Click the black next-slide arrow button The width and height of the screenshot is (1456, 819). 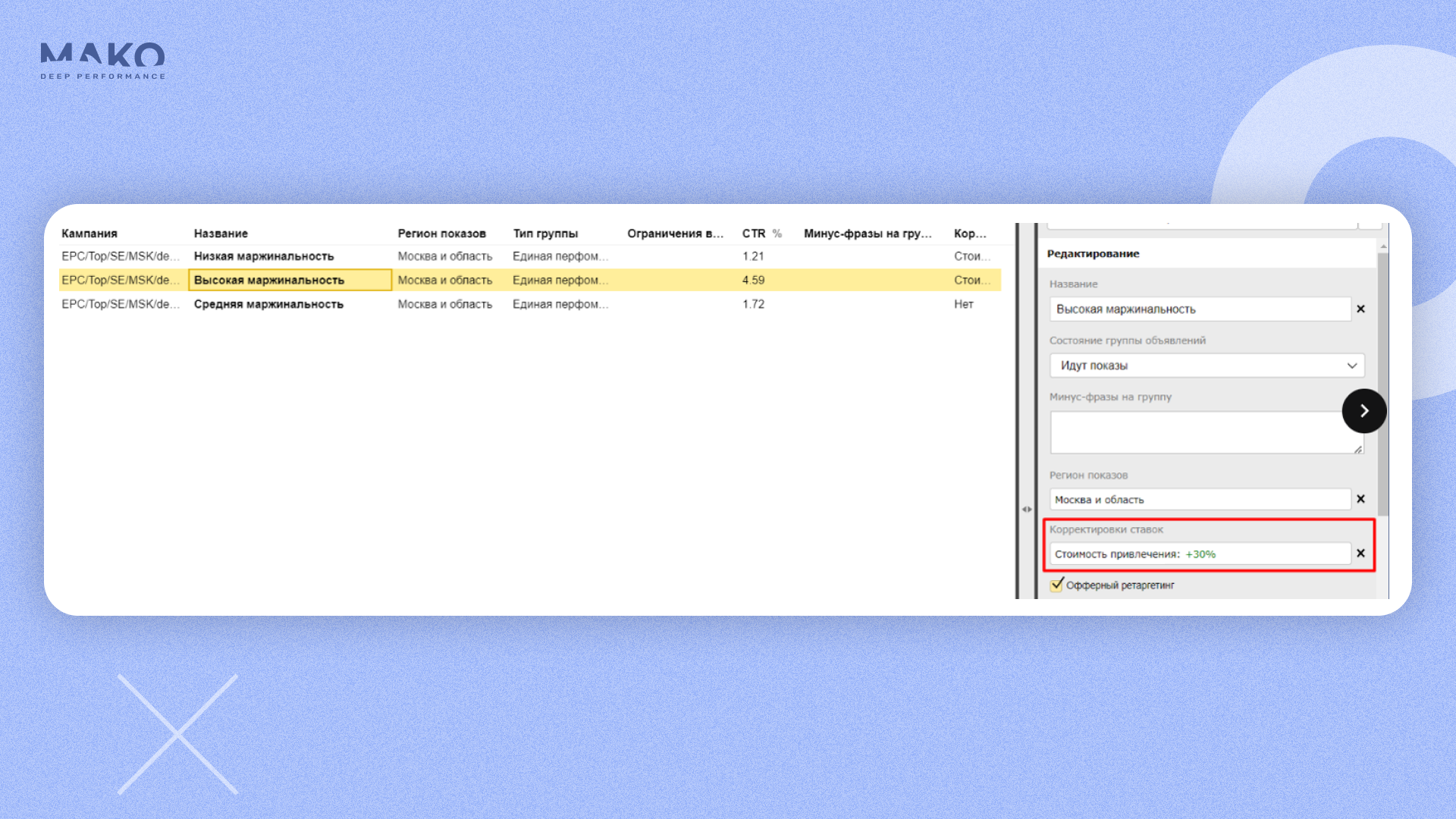[x=1364, y=411]
